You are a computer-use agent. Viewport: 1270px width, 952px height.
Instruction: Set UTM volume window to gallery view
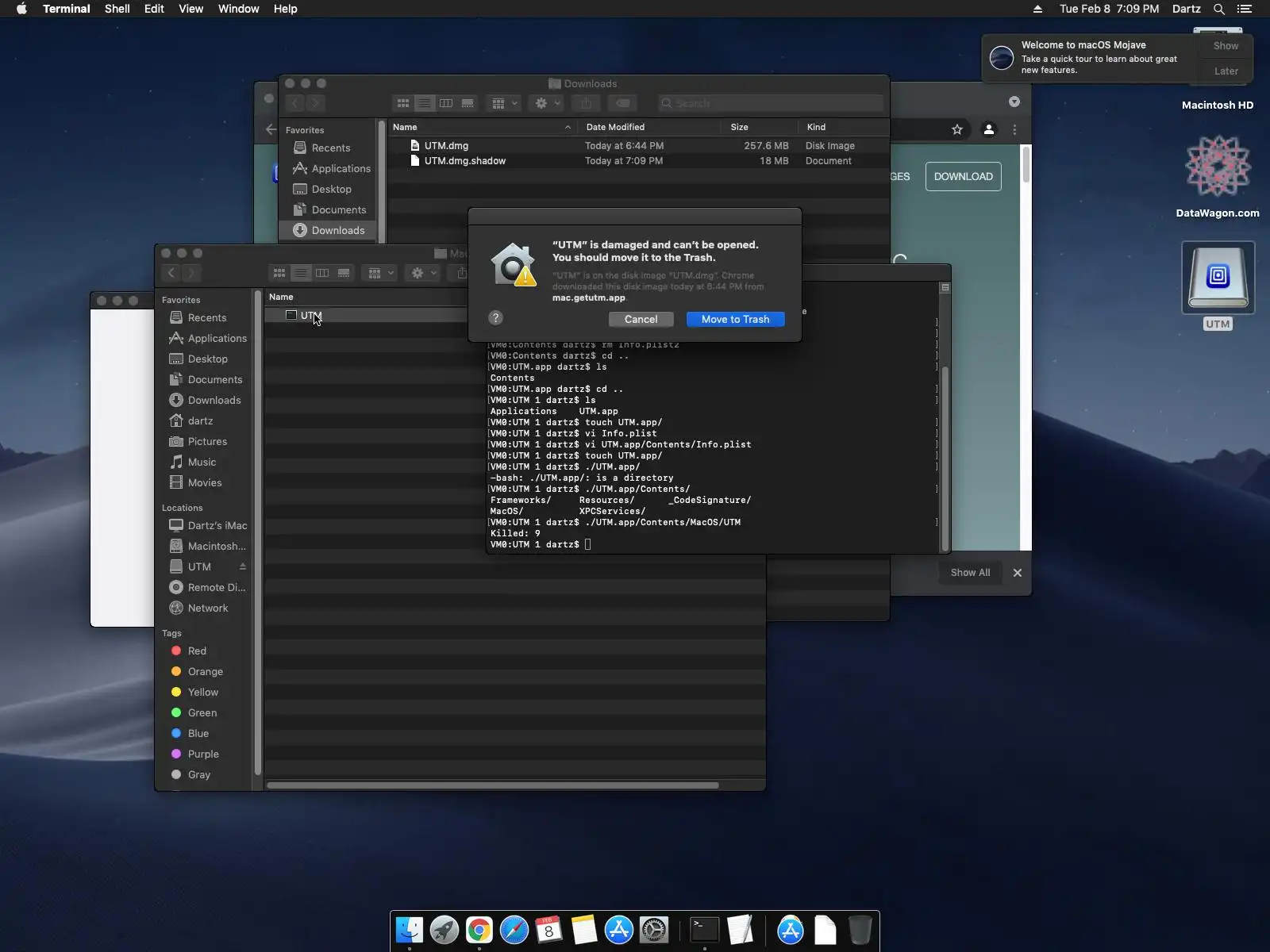pyautogui.click(x=344, y=273)
